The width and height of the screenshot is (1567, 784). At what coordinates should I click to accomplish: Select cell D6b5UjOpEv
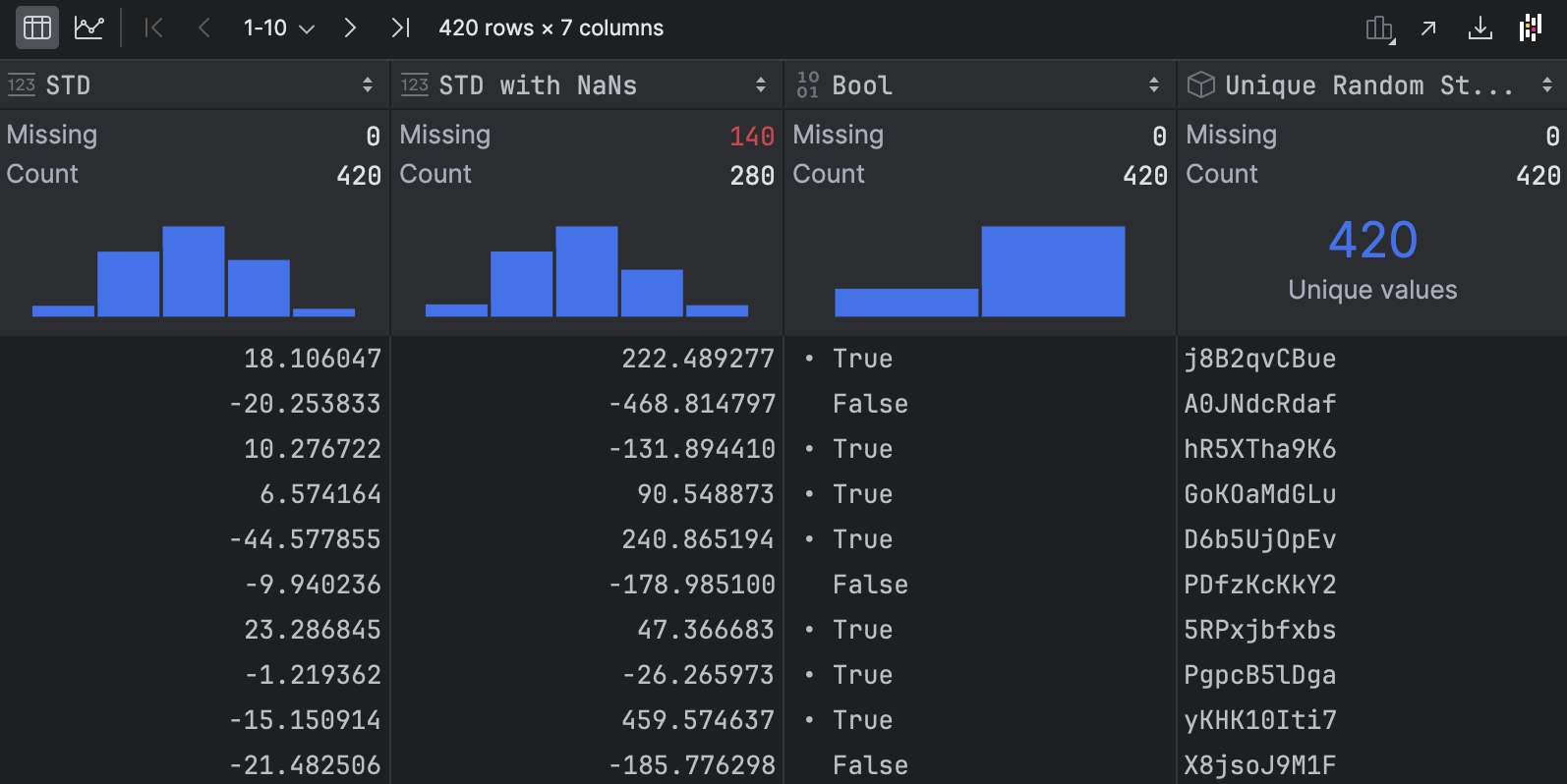(1372, 539)
